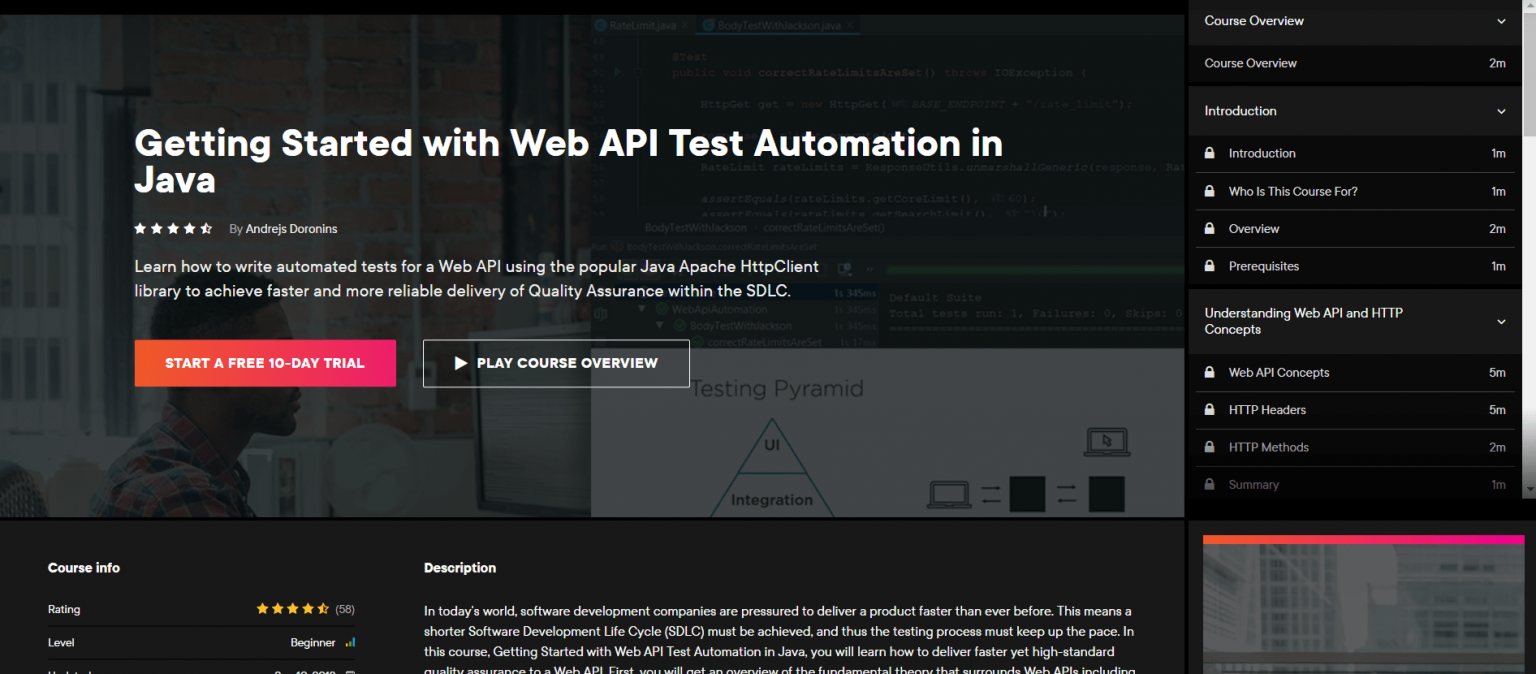Open author Andrejs Doronins profile link
1536x674 pixels.
click(x=291, y=229)
